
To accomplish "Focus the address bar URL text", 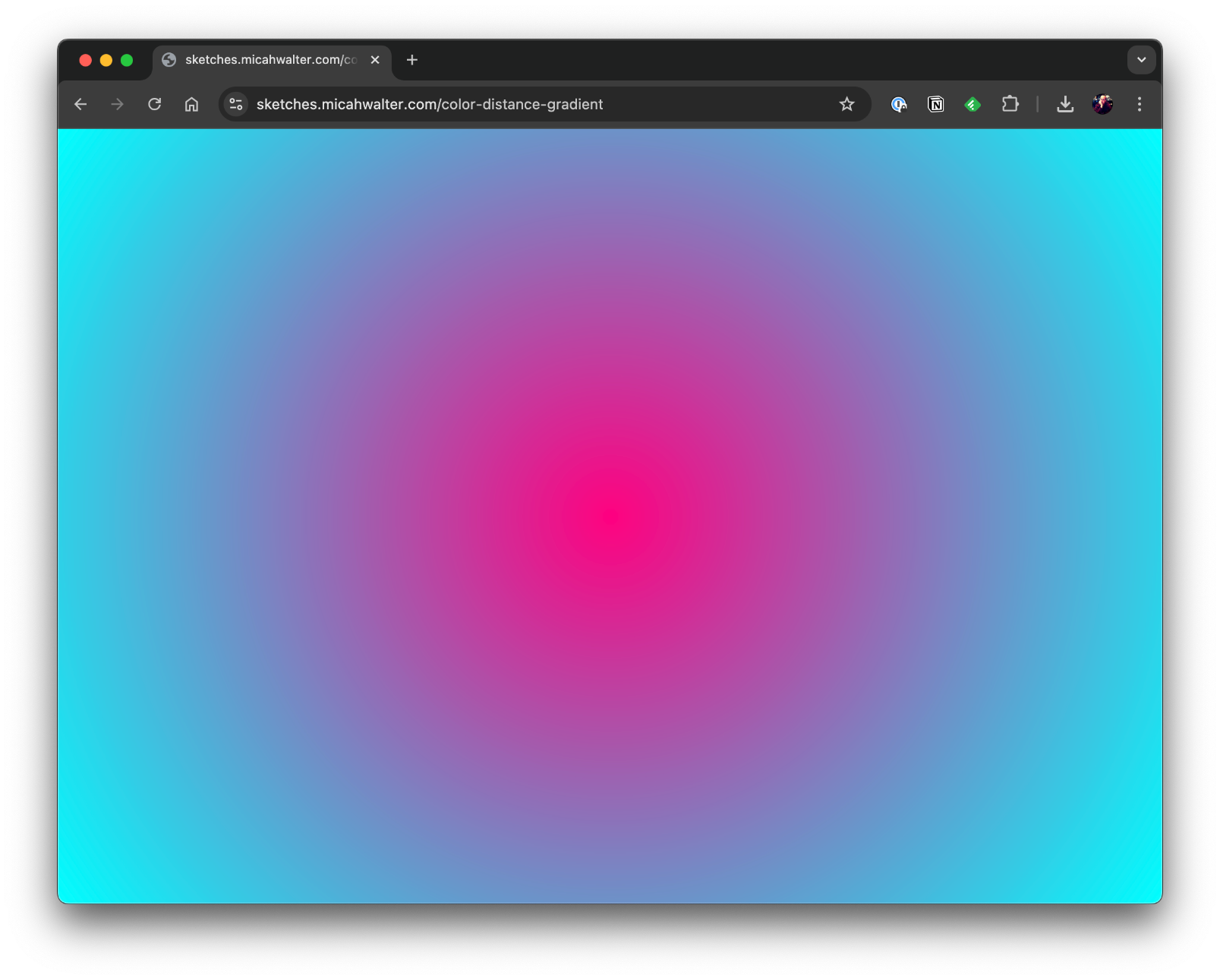I will point(430,104).
